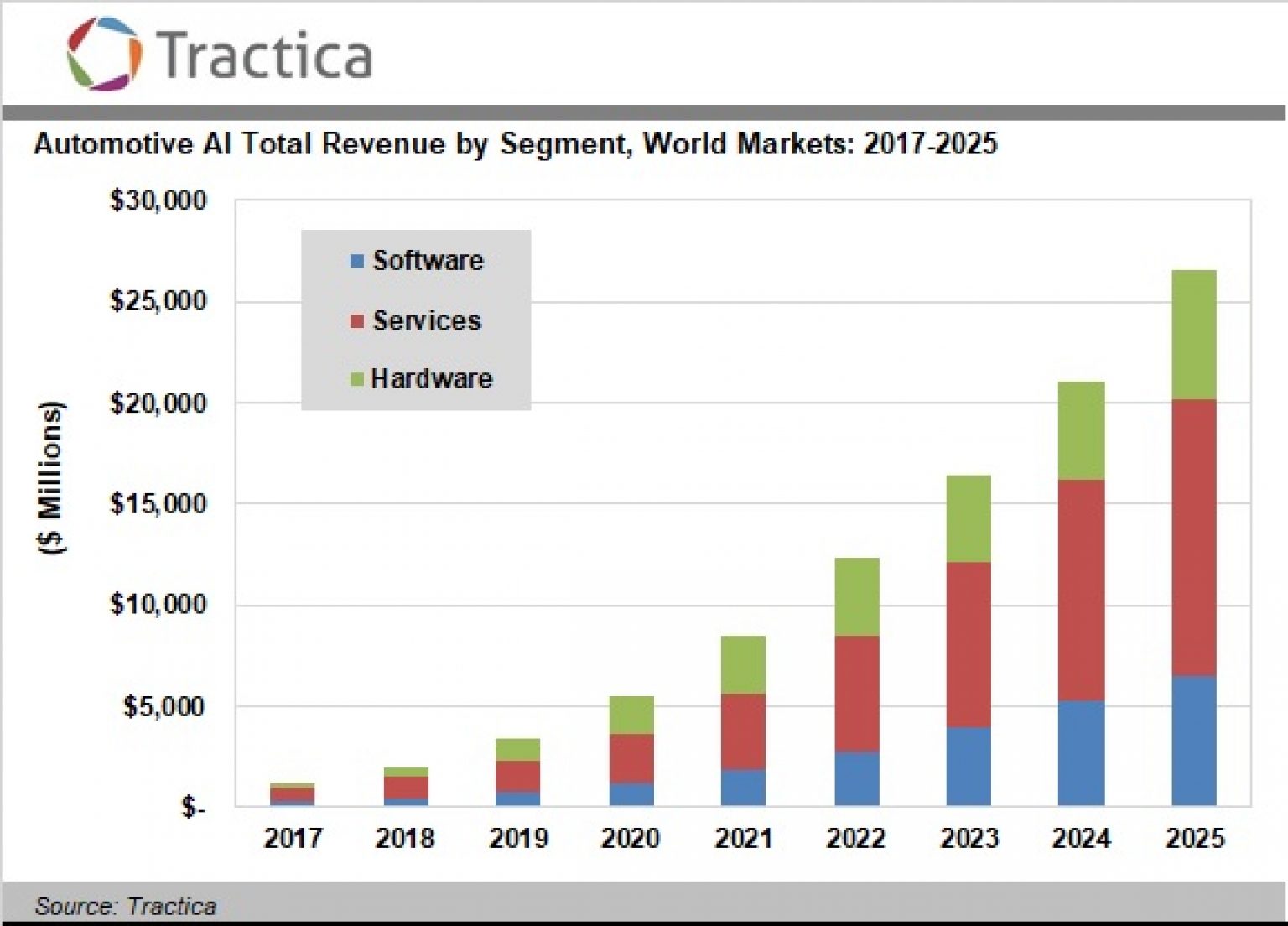Select the 2023 Hardware green bar segment
This screenshot has width=1288, height=926.
click(969, 518)
